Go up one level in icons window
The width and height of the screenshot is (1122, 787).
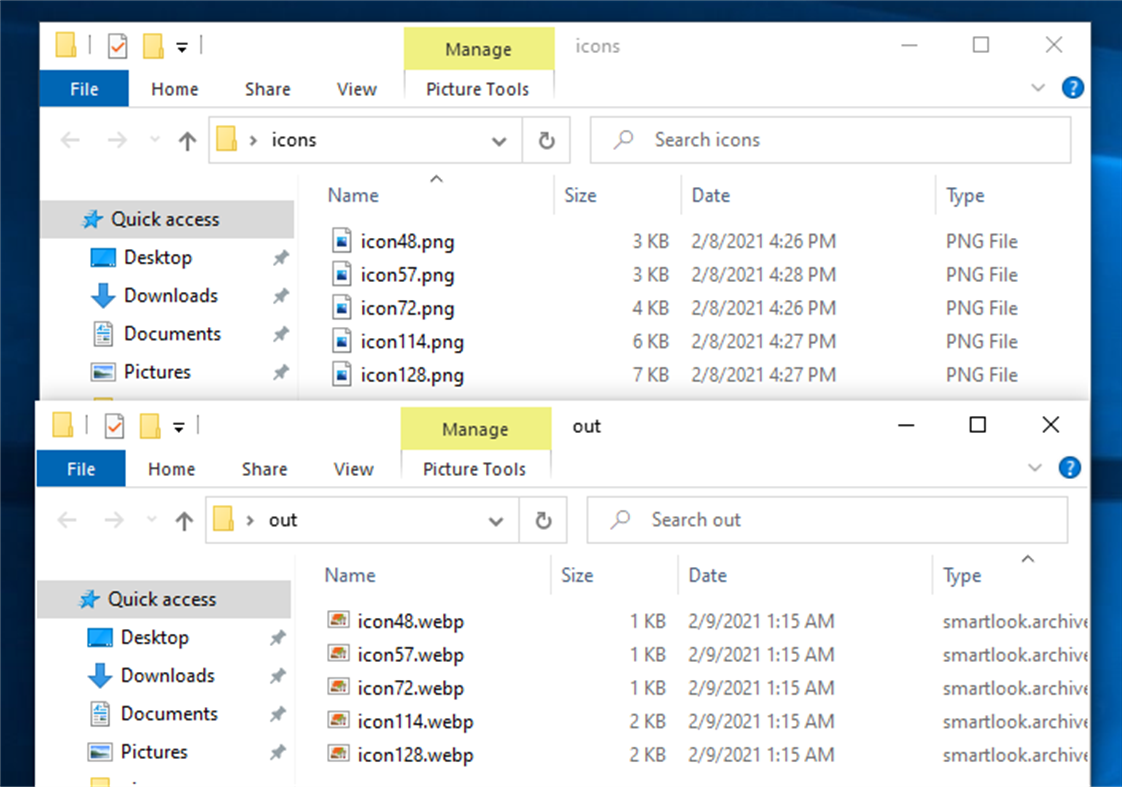(x=187, y=140)
